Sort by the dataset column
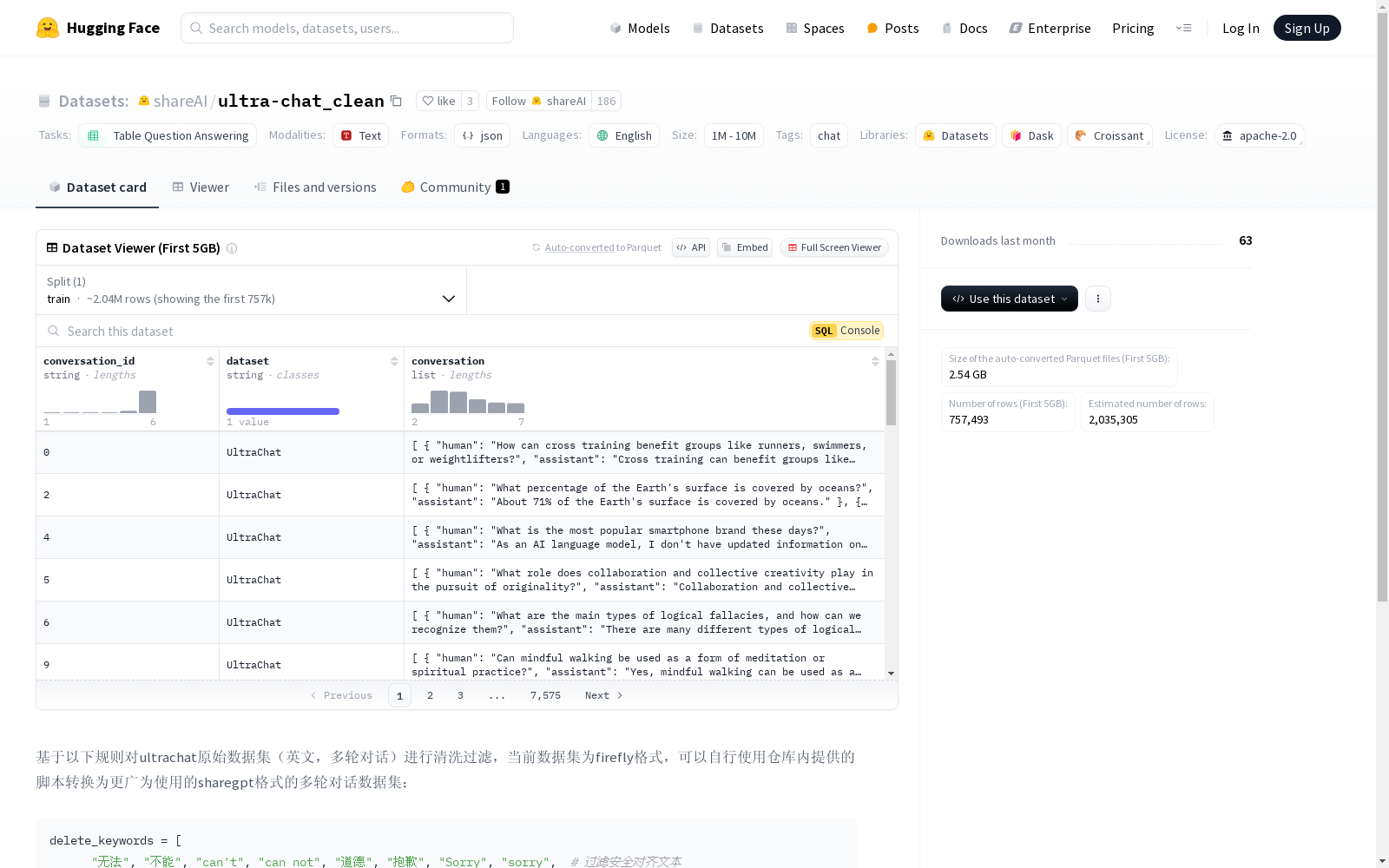Image resolution: width=1389 pixels, height=868 pixels. [x=394, y=361]
